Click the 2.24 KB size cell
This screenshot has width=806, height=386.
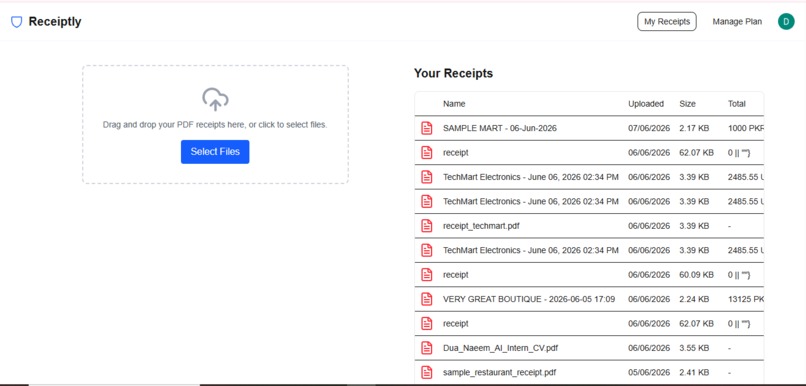(694, 299)
